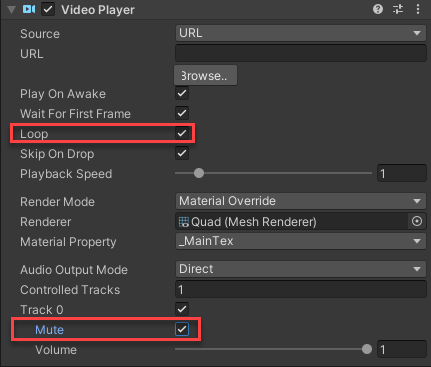Toggle the Loop checkbox
The width and height of the screenshot is (431, 367).
coord(182,133)
